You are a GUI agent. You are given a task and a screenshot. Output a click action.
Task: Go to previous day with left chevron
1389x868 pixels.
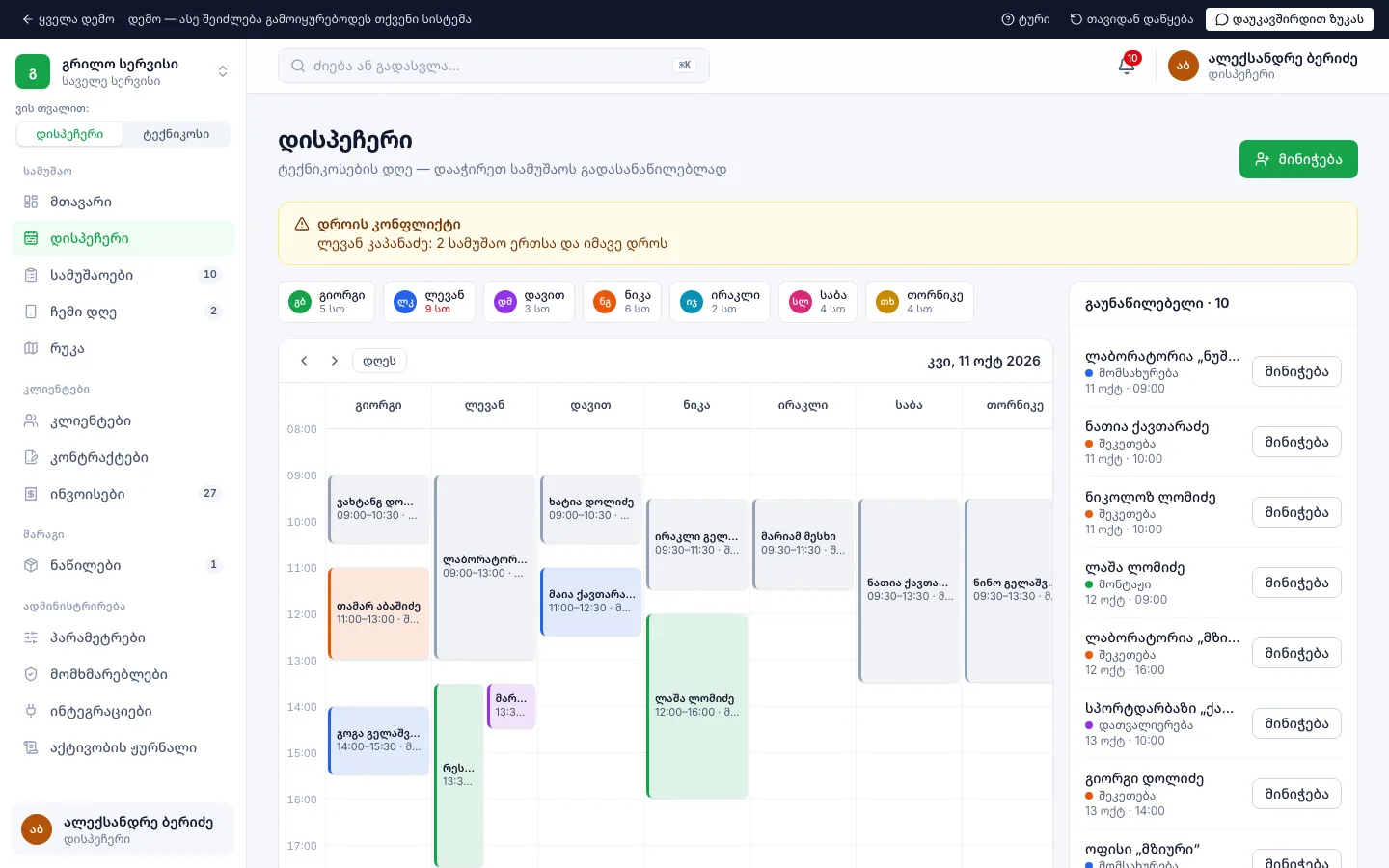[x=304, y=361]
